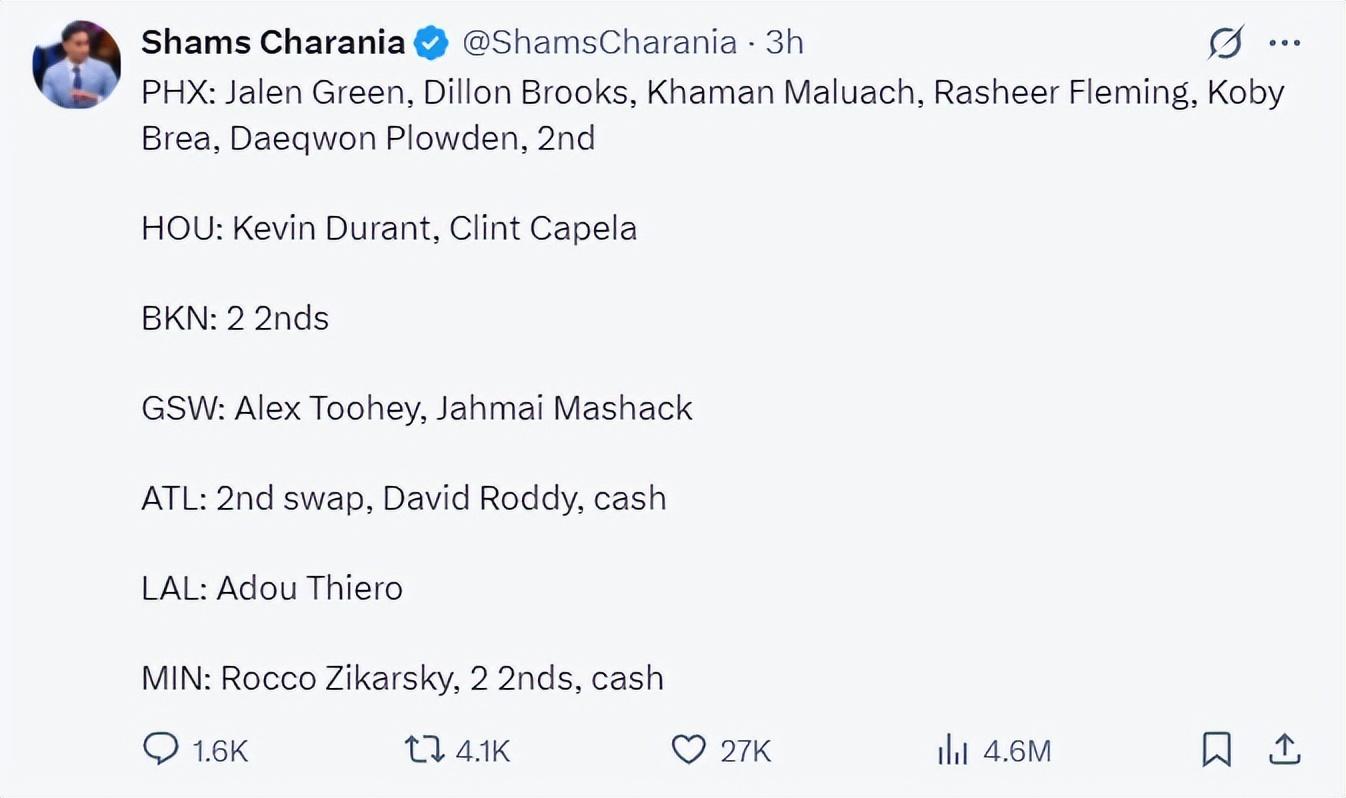
Task: Click the 4.6M views count
Action: pos(1017,750)
